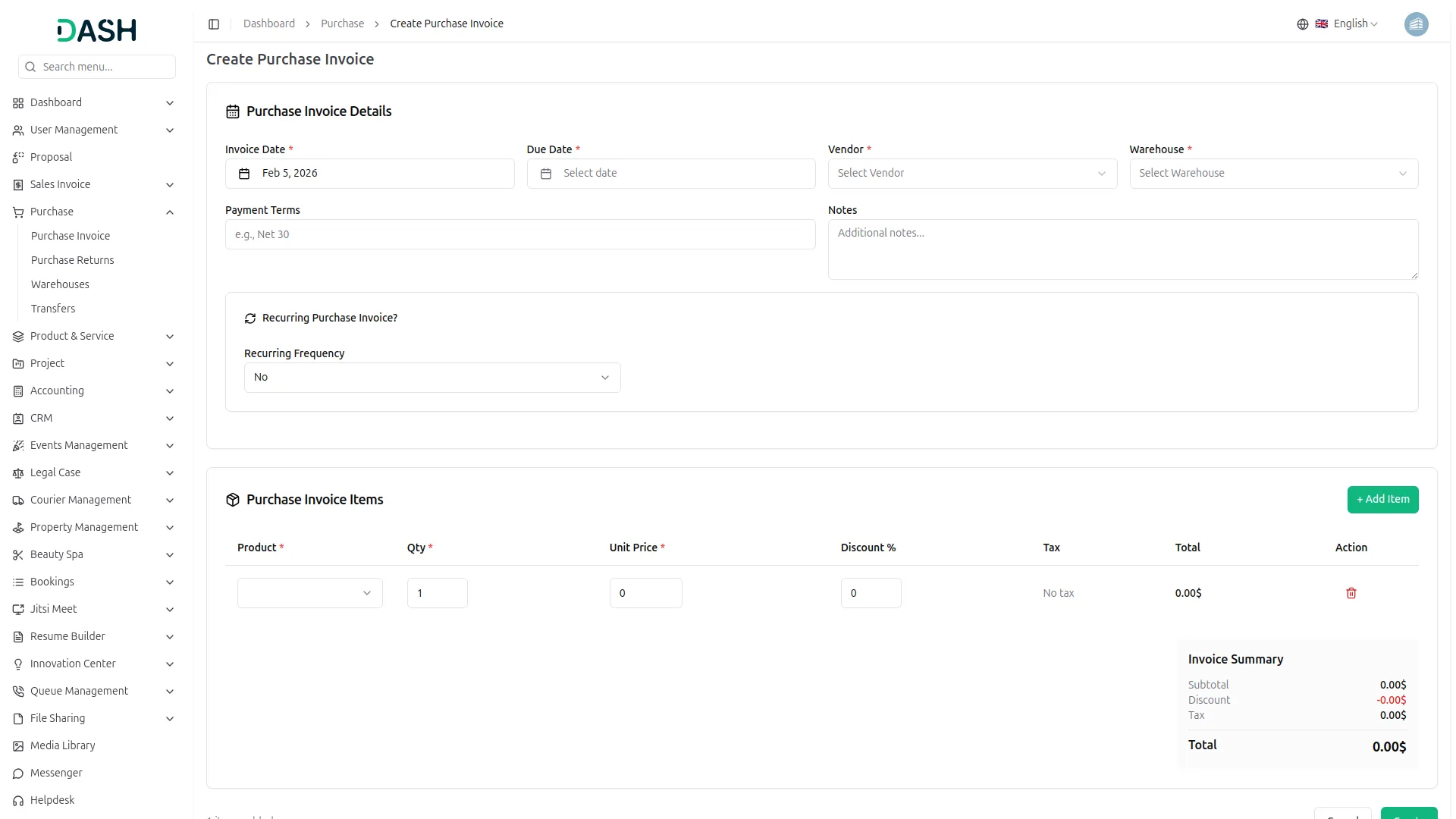Click the Beauty Spa scissors icon
1456x819 pixels.
pyautogui.click(x=18, y=555)
